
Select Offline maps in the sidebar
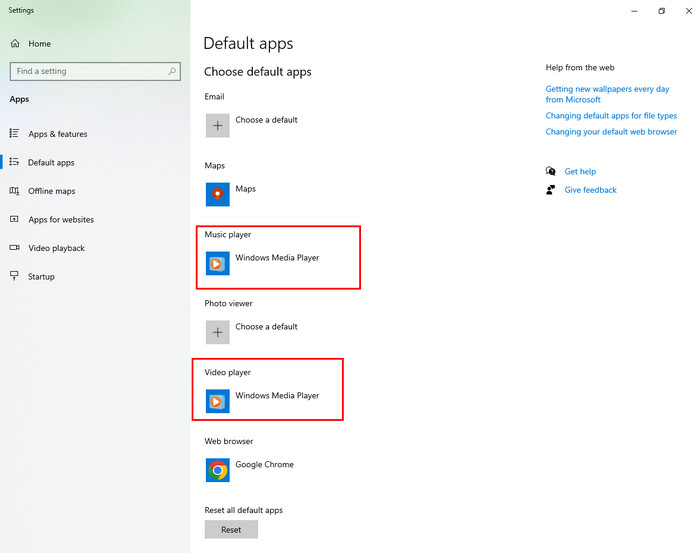click(x=51, y=191)
